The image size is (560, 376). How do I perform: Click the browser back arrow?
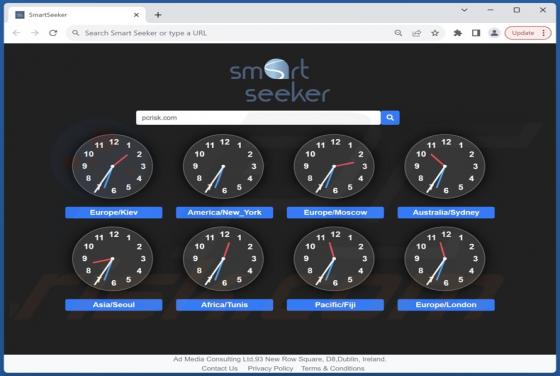16,33
